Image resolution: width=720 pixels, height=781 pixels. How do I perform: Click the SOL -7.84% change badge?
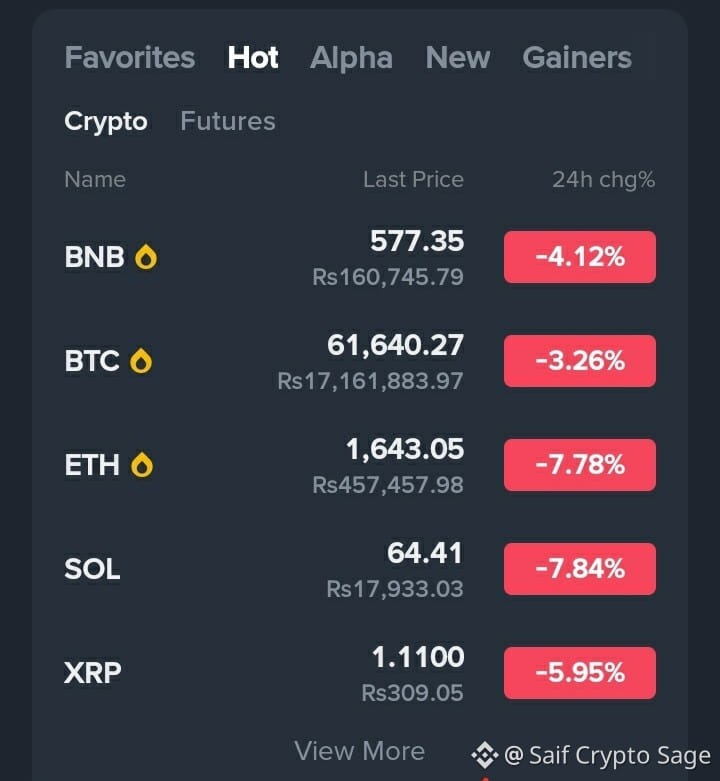pyautogui.click(x=580, y=569)
